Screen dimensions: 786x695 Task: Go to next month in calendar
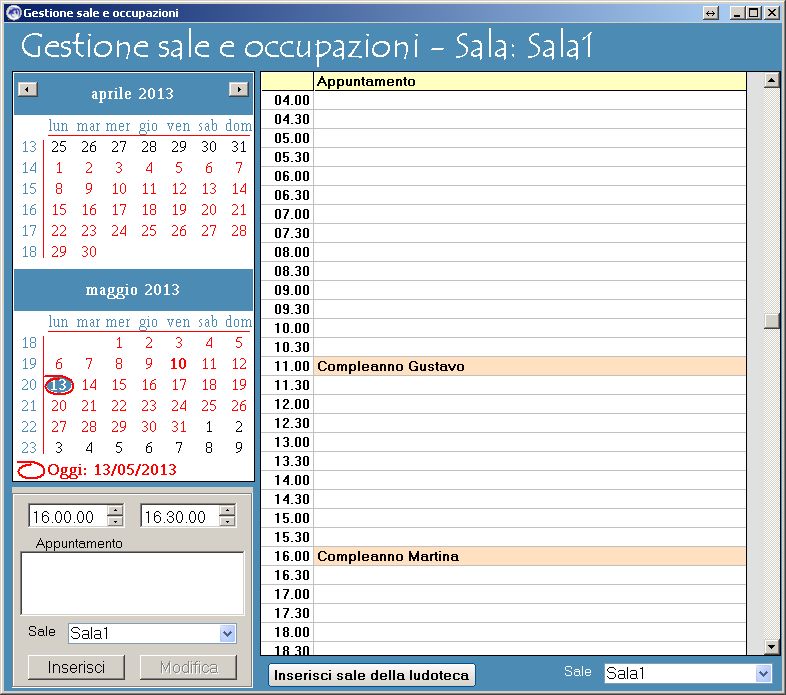[239, 89]
